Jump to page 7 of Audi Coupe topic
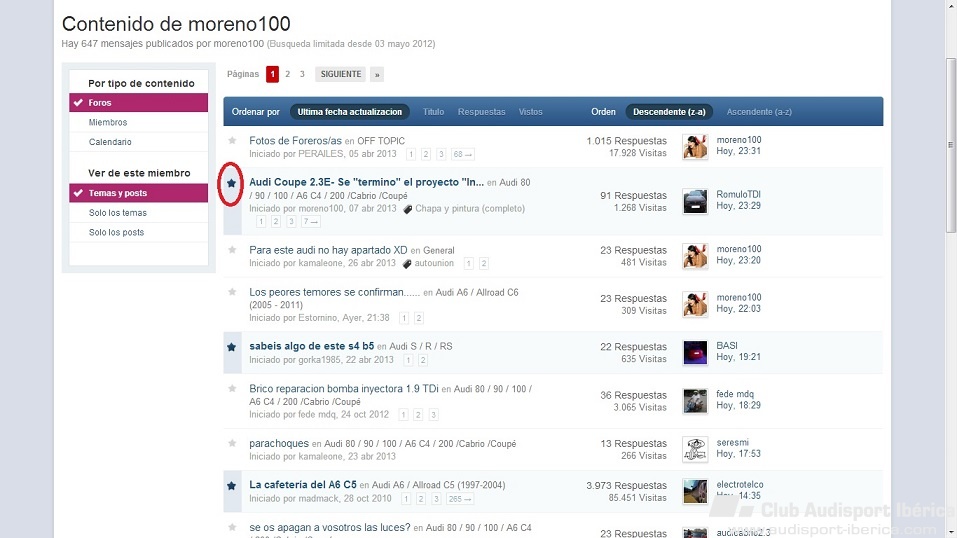The image size is (957, 538). pyautogui.click(x=310, y=222)
